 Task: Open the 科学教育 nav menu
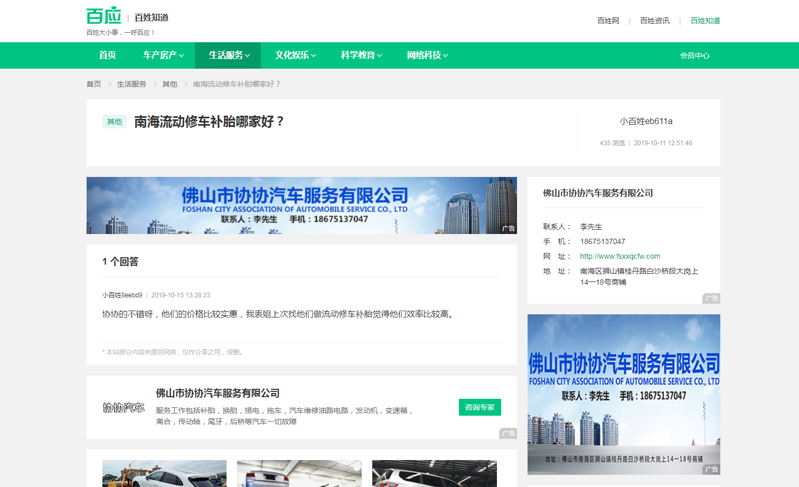click(x=358, y=55)
